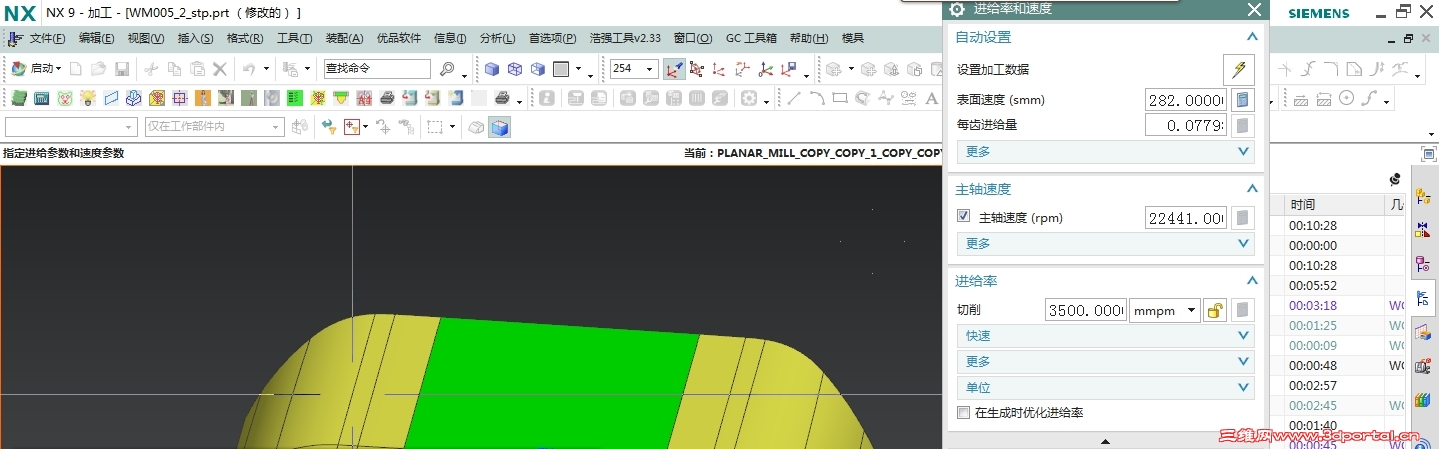Click the save floppy disk icon
This screenshot has width=1439, height=449.
pyautogui.click(x=122, y=69)
